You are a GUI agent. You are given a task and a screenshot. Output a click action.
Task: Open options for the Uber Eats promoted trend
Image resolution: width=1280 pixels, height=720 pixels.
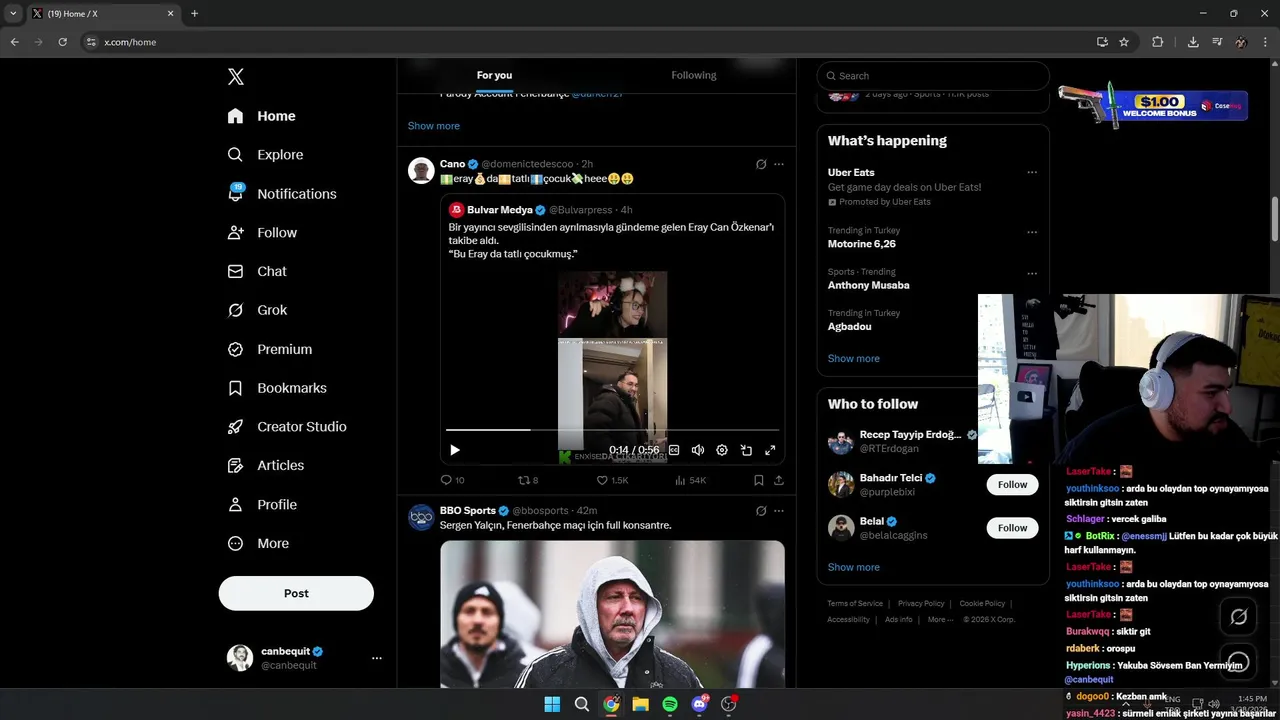(x=1032, y=172)
